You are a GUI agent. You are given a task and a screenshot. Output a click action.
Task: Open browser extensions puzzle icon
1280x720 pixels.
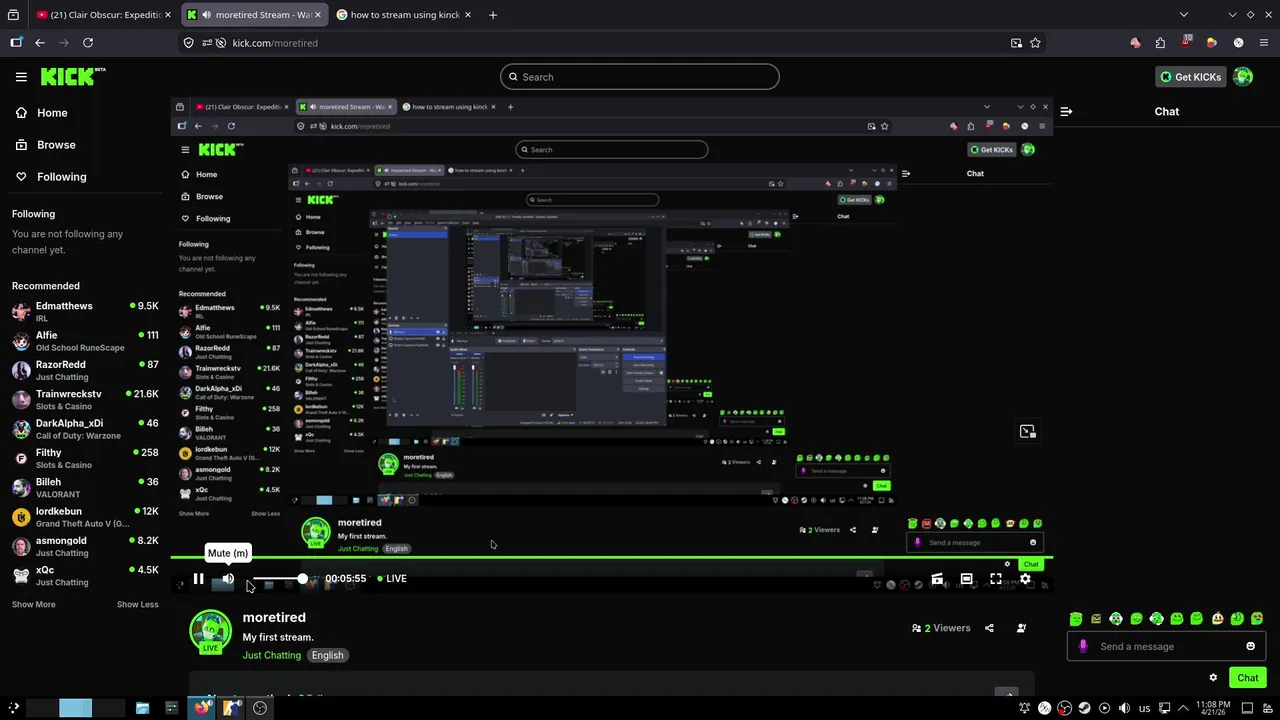pyautogui.click(x=1160, y=43)
